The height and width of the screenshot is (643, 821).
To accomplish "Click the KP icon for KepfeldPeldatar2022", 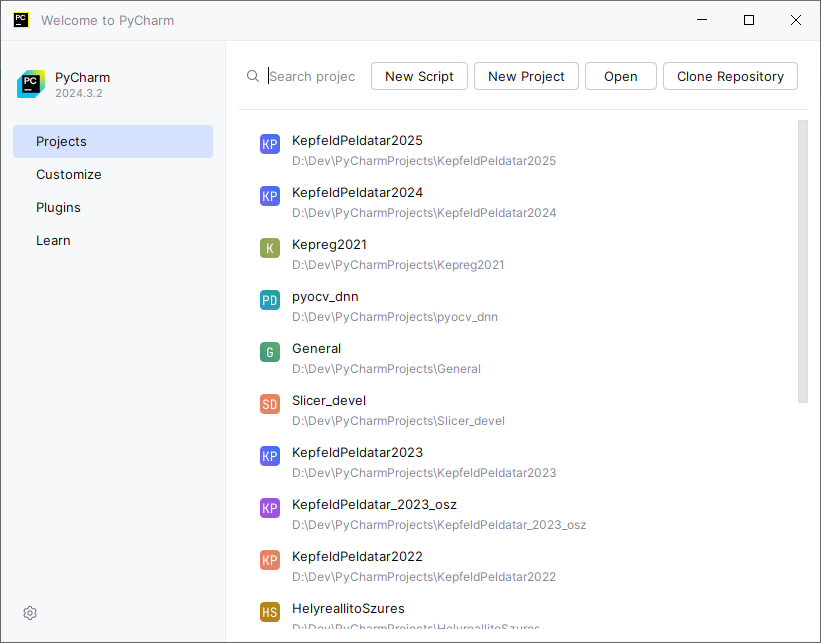I will point(270,560).
